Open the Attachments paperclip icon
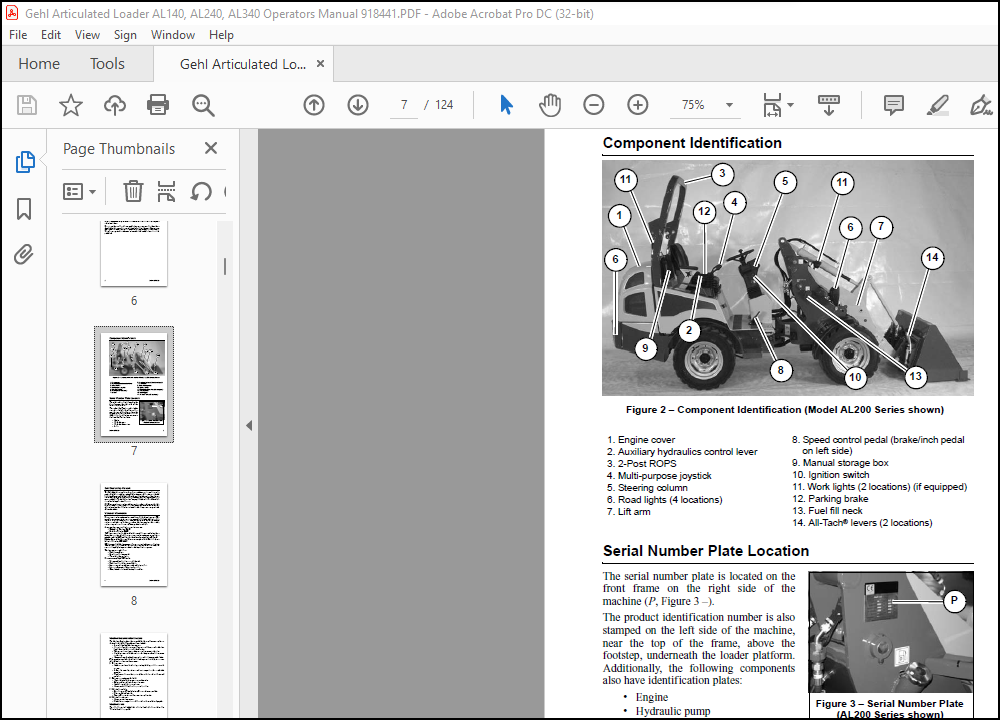This screenshot has width=1000, height=720. coord(24,254)
